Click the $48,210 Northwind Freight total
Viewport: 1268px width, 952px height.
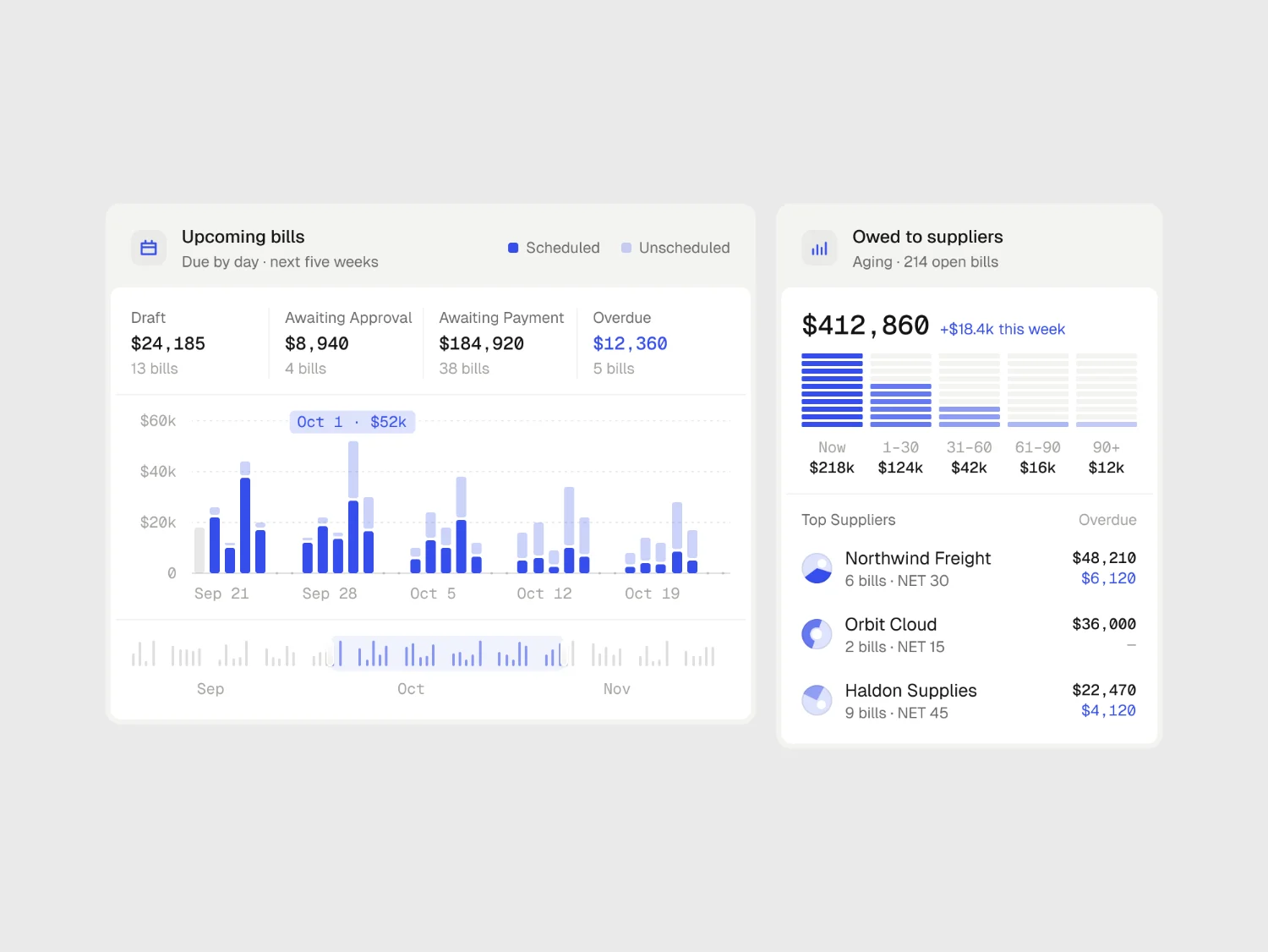[1104, 558]
